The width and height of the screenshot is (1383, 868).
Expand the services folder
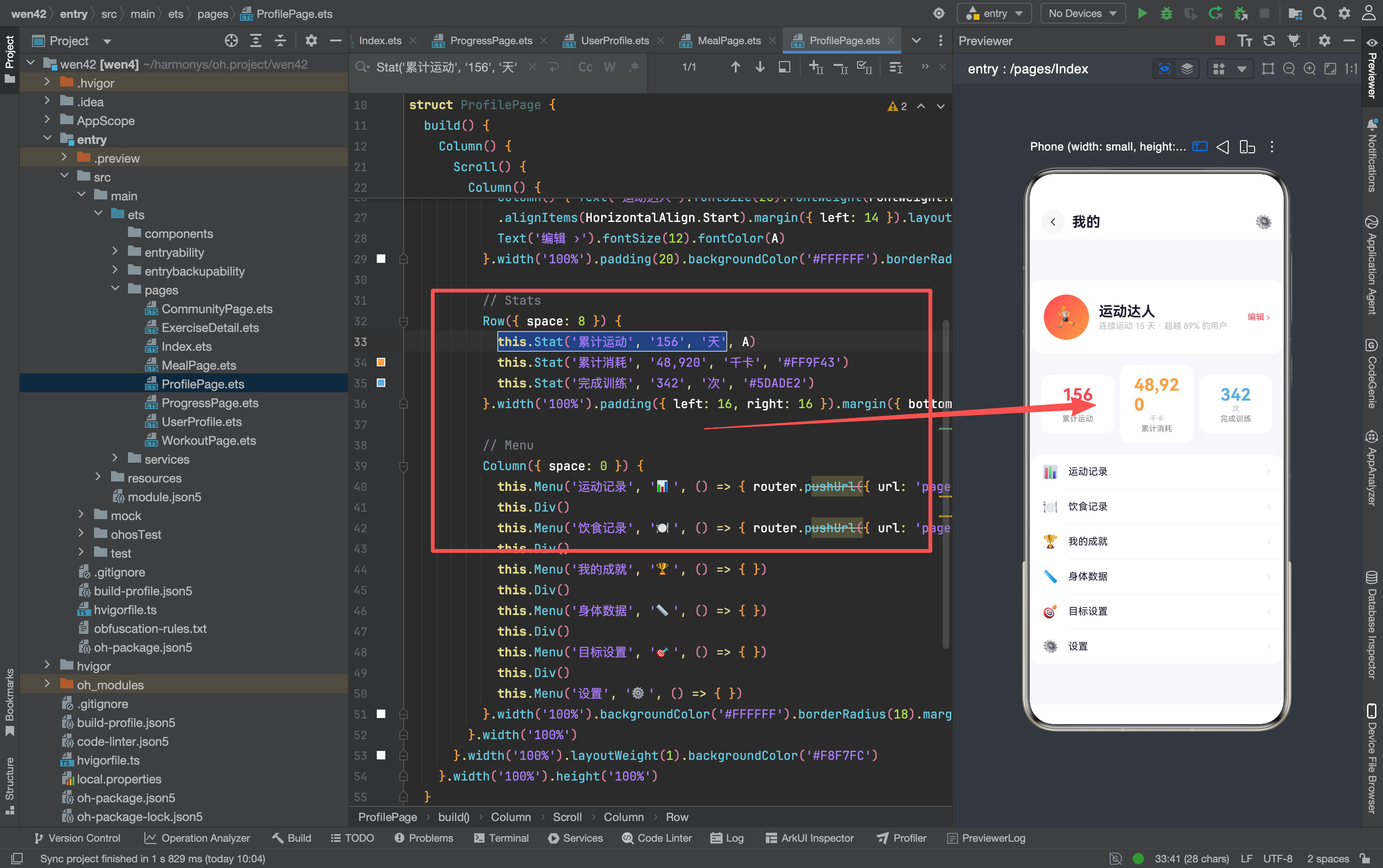pos(115,458)
